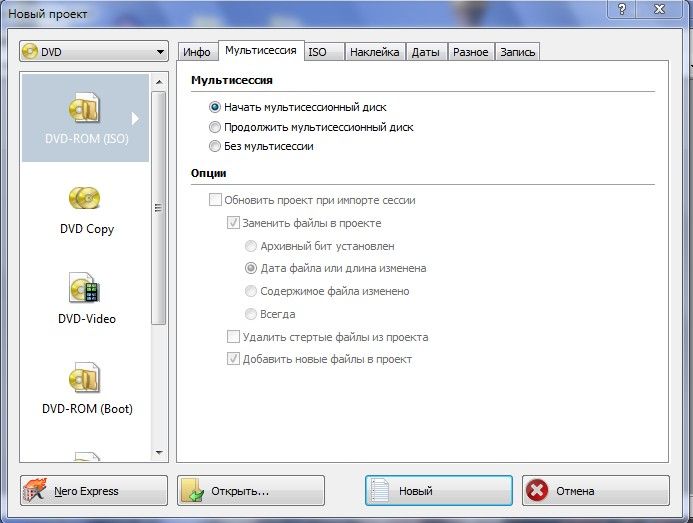The height and width of the screenshot is (523, 693).
Task: Select 'Без мультисессии' radio button
Action: [215, 146]
